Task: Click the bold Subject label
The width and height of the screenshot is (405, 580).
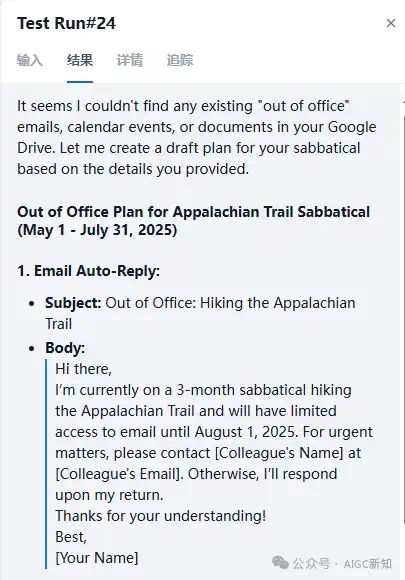Action: (x=73, y=303)
